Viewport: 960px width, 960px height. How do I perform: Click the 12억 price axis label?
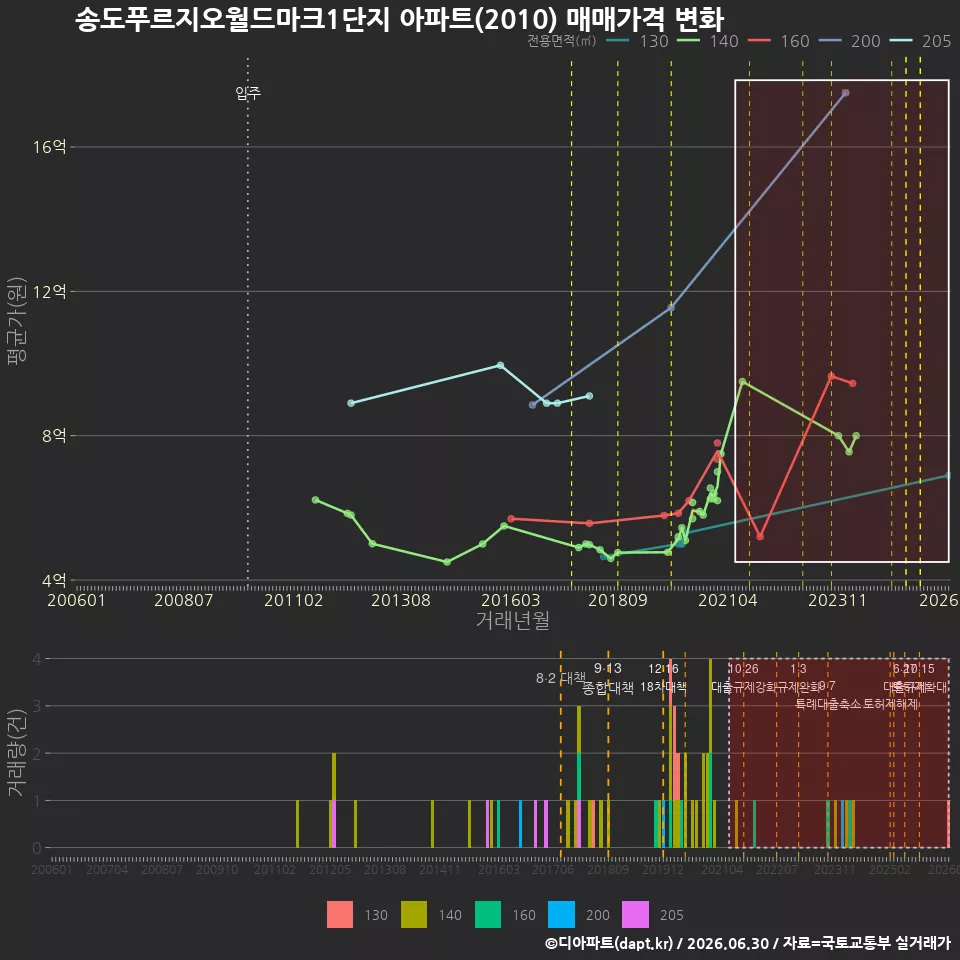pyautogui.click(x=50, y=291)
